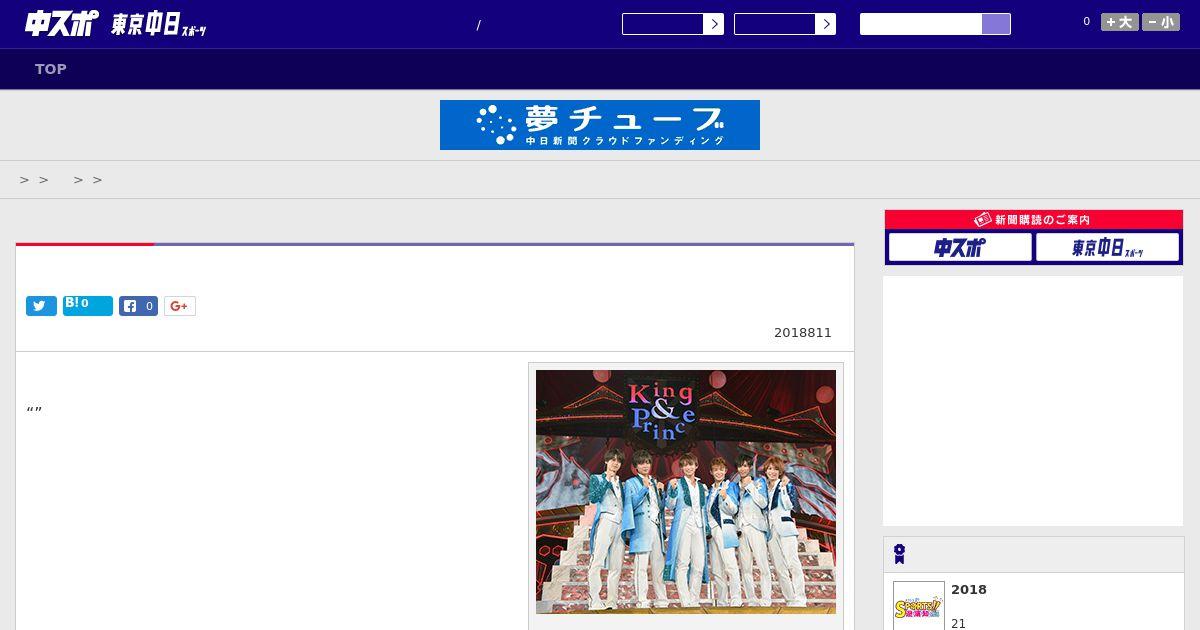
Task: Open the 新聞購読のご案内 subscription header
Action: (1033, 220)
